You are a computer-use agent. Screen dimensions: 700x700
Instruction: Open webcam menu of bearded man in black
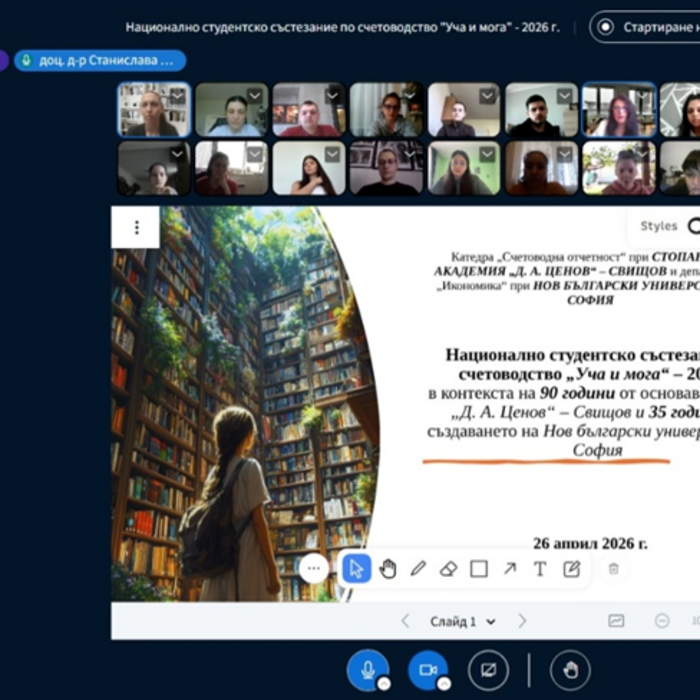click(x=564, y=96)
